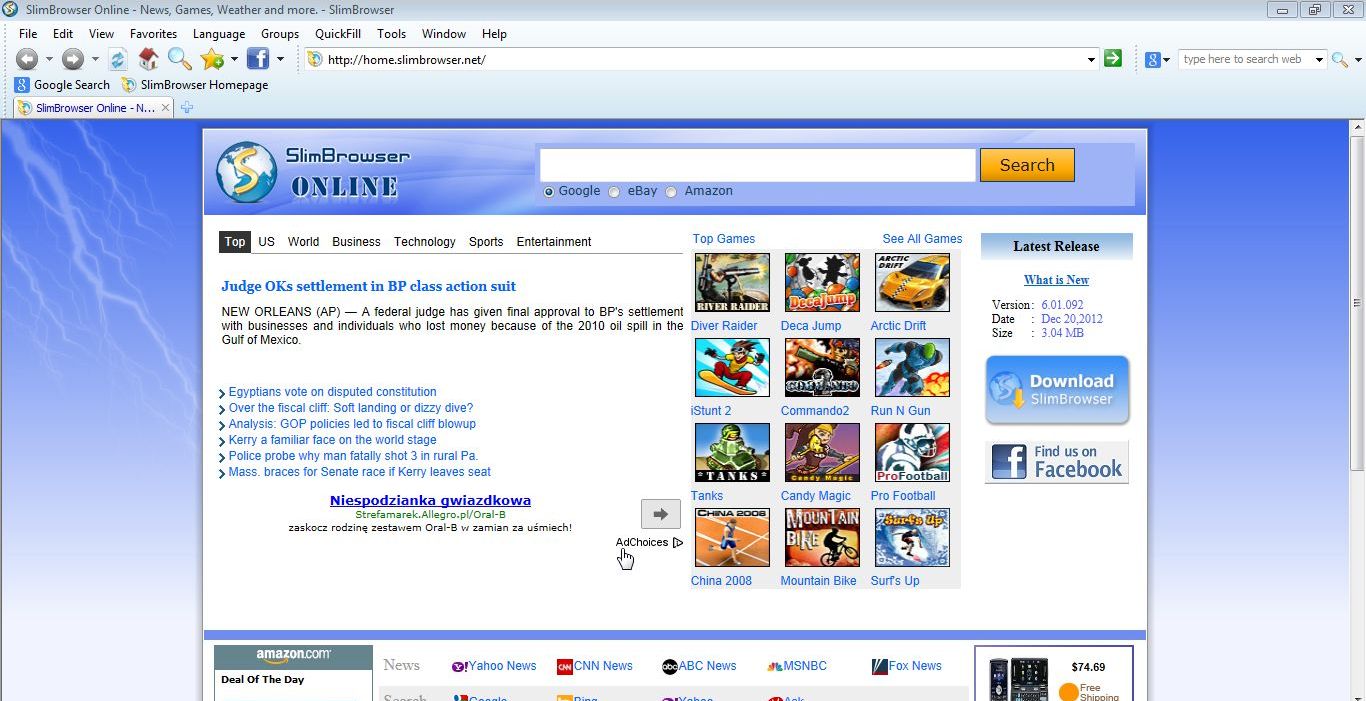This screenshot has height=701, width=1366.
Task: Expand the web search box history dropdown
Action: coord(1319,60)
